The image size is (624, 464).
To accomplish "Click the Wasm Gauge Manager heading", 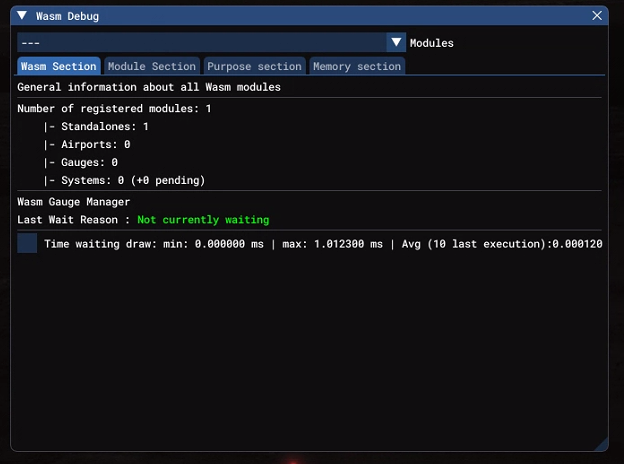I will tap(73, 202).
